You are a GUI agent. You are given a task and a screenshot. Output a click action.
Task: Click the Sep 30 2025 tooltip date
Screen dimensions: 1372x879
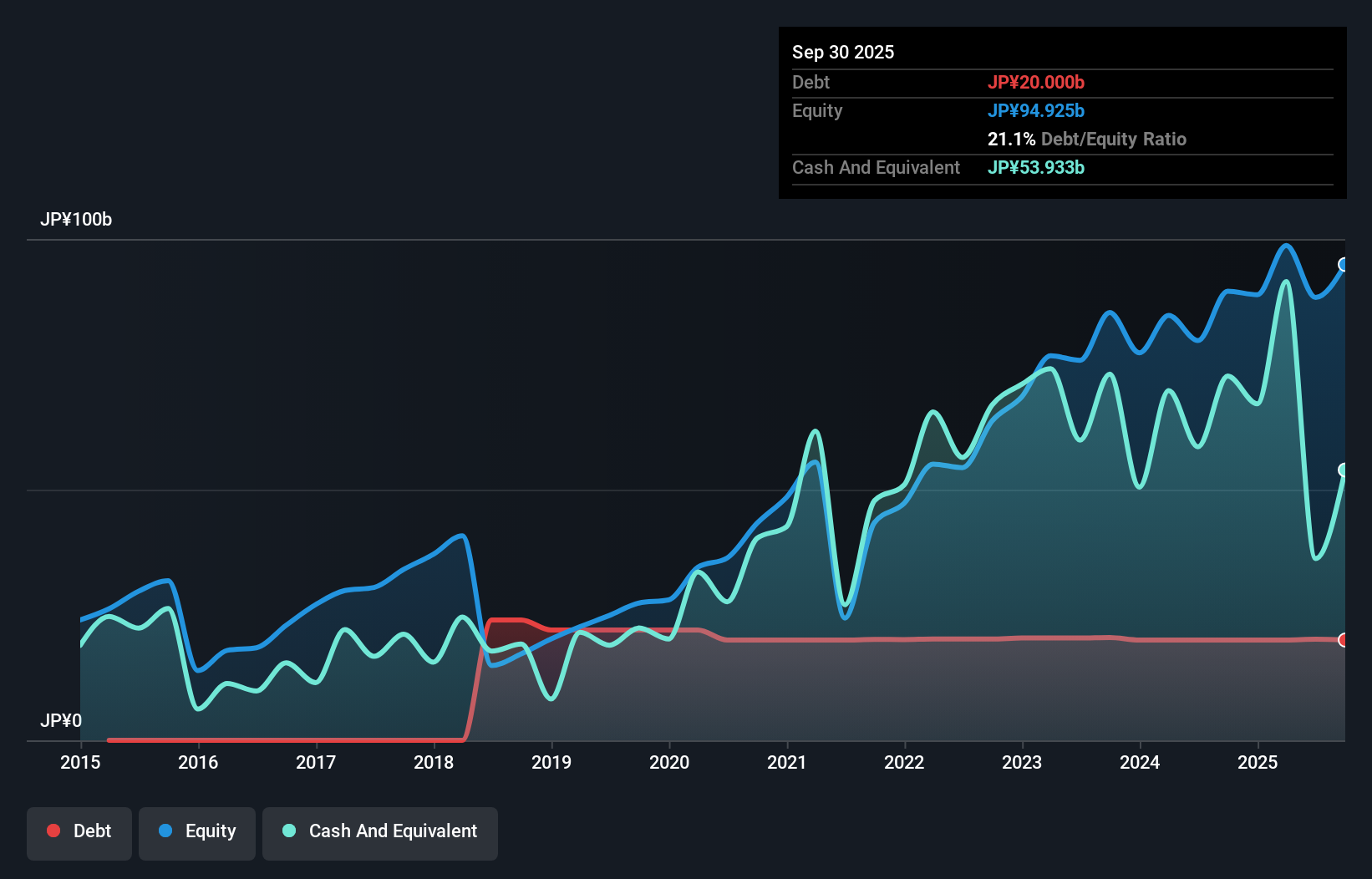[843, 52]
